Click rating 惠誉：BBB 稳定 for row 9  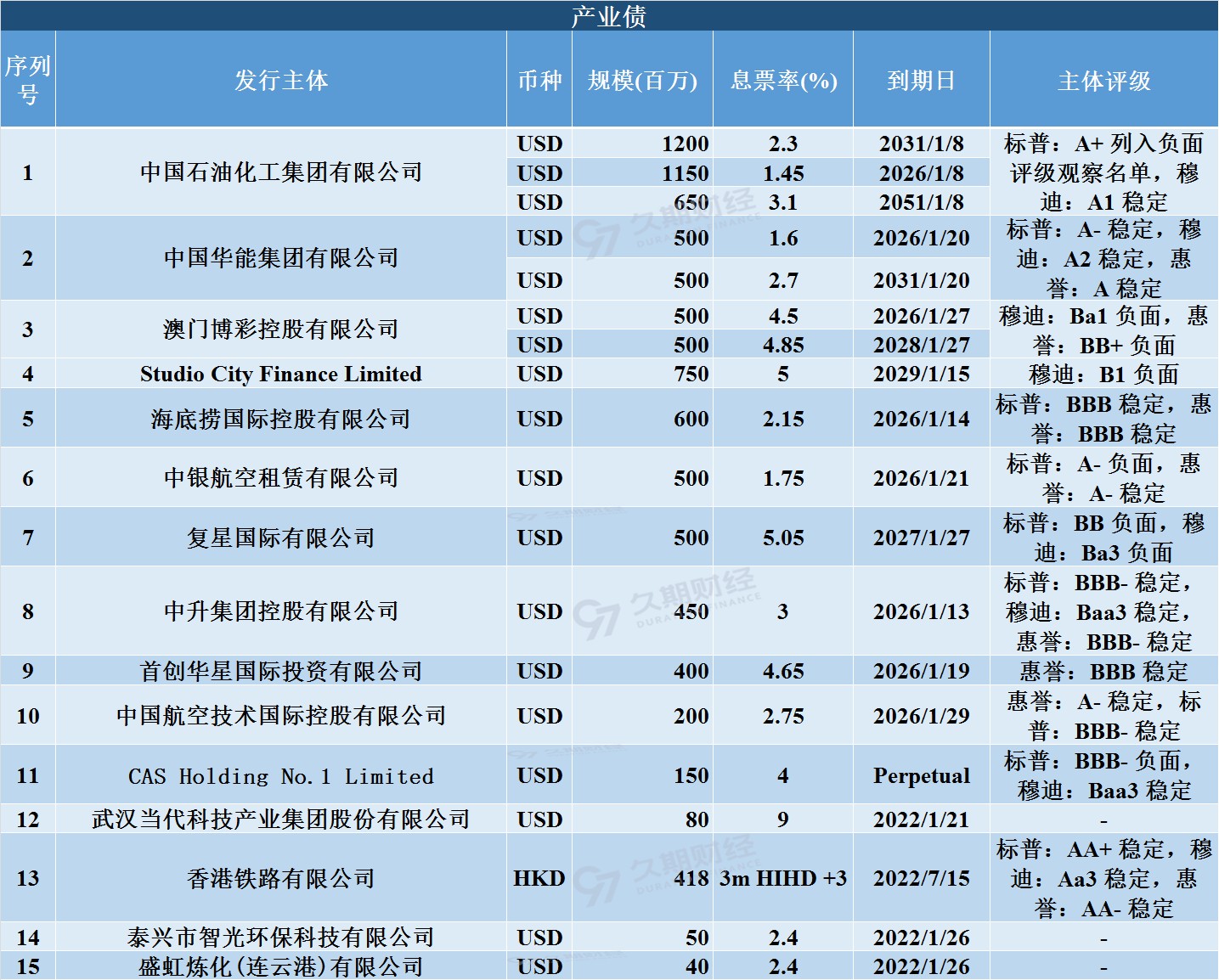click(x=1103, y=671)
